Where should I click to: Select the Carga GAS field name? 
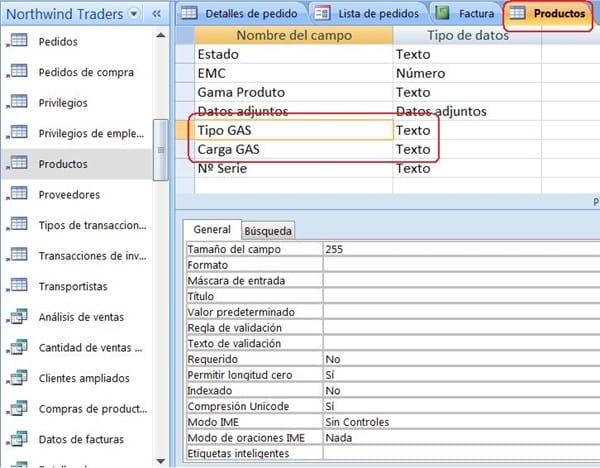click(x=293, y=149)
